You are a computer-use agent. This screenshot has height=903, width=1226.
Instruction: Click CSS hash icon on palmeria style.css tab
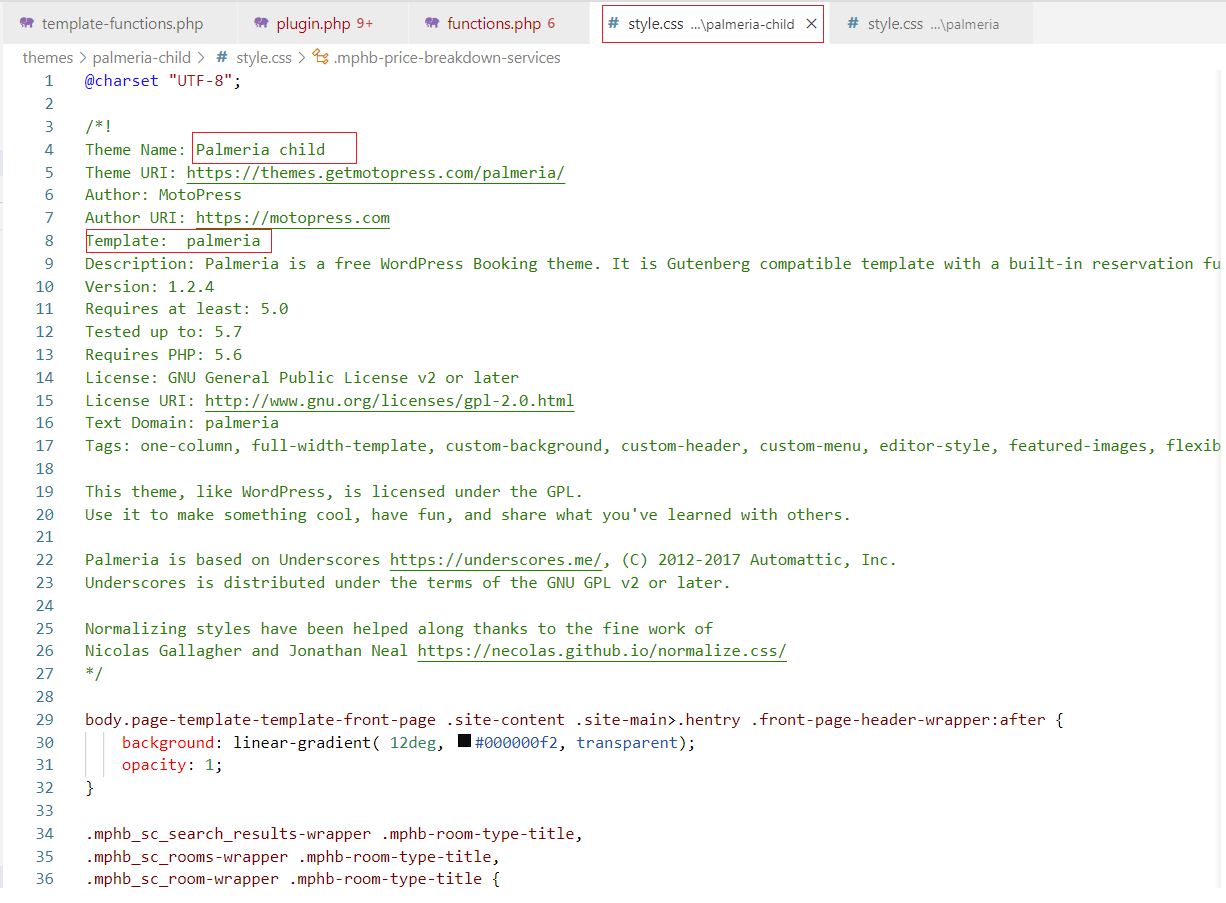pyautogui.click(x=853, y=23)
